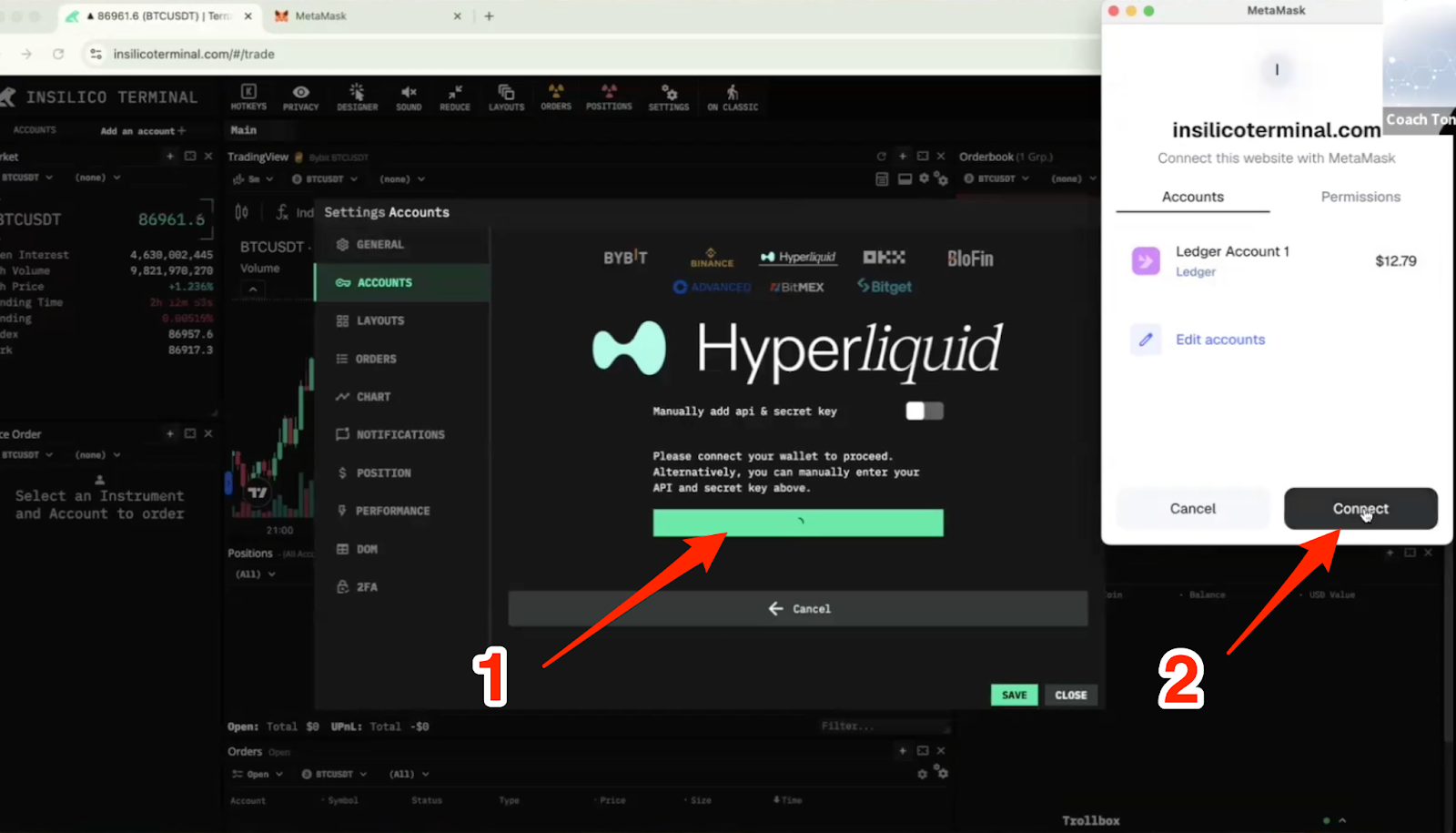Select the General settings section
1456x833 pixels.
pos(402,244)
